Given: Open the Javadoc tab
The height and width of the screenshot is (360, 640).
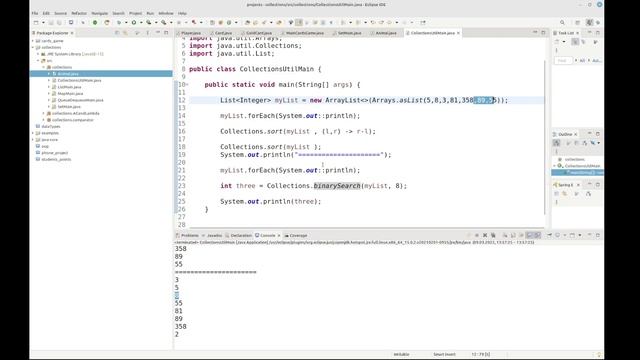Looking at the screenshot, I should pyautogui.click(x=215, y=235).
